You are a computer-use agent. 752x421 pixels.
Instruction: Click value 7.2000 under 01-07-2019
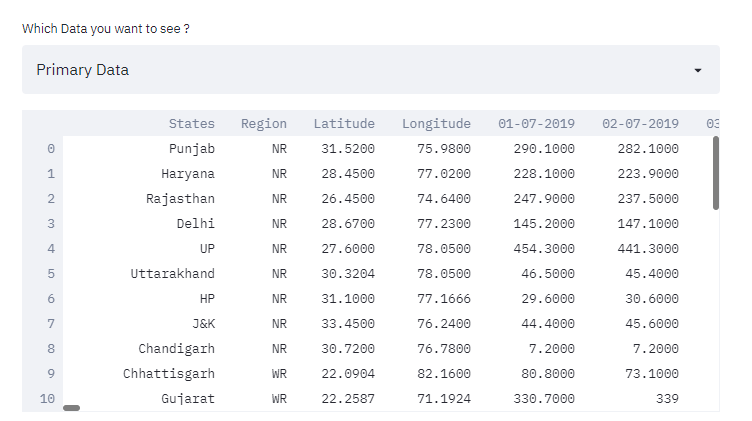tap(552, 349)
